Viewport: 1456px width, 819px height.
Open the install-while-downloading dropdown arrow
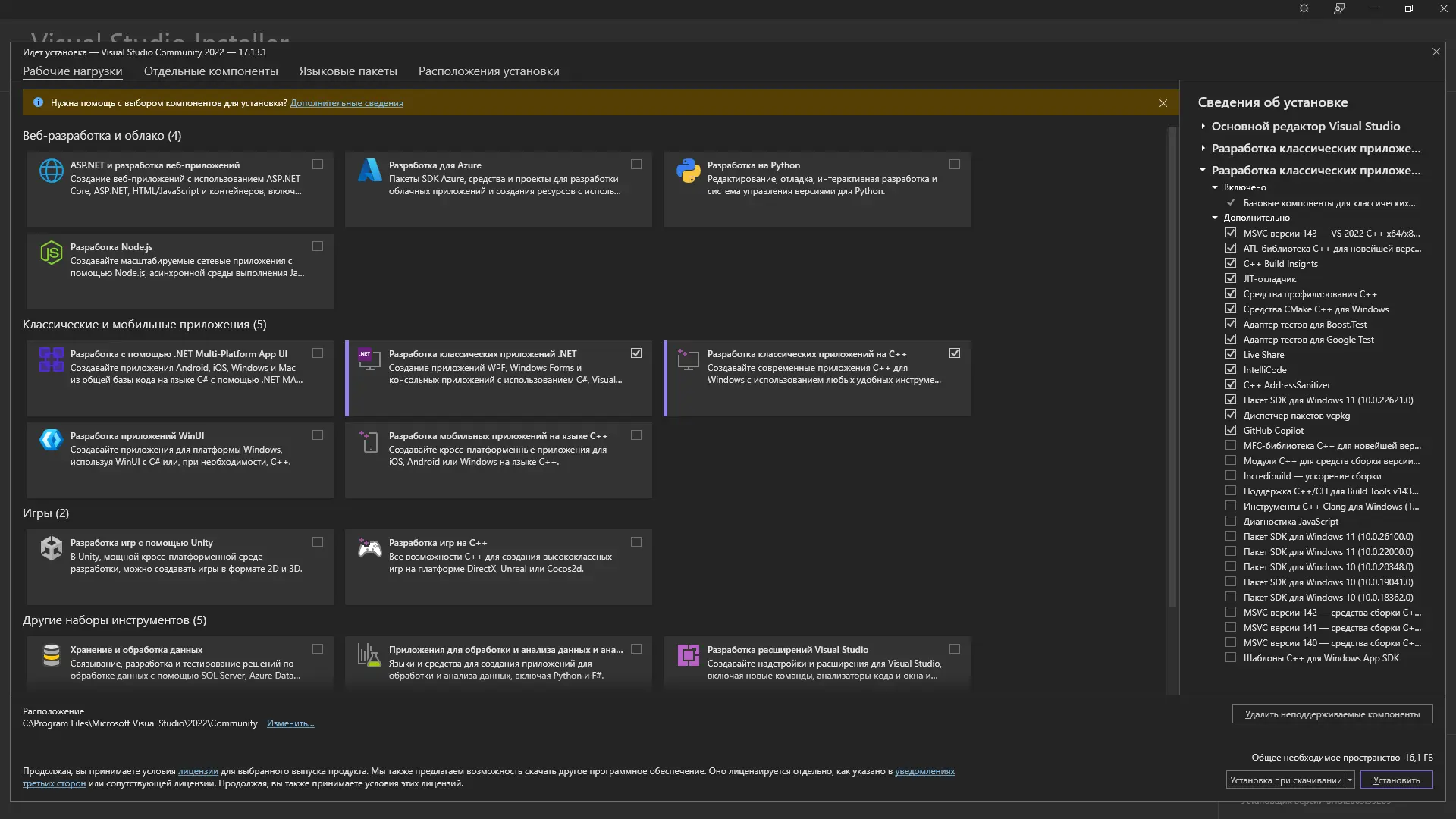click(1350, 780)
